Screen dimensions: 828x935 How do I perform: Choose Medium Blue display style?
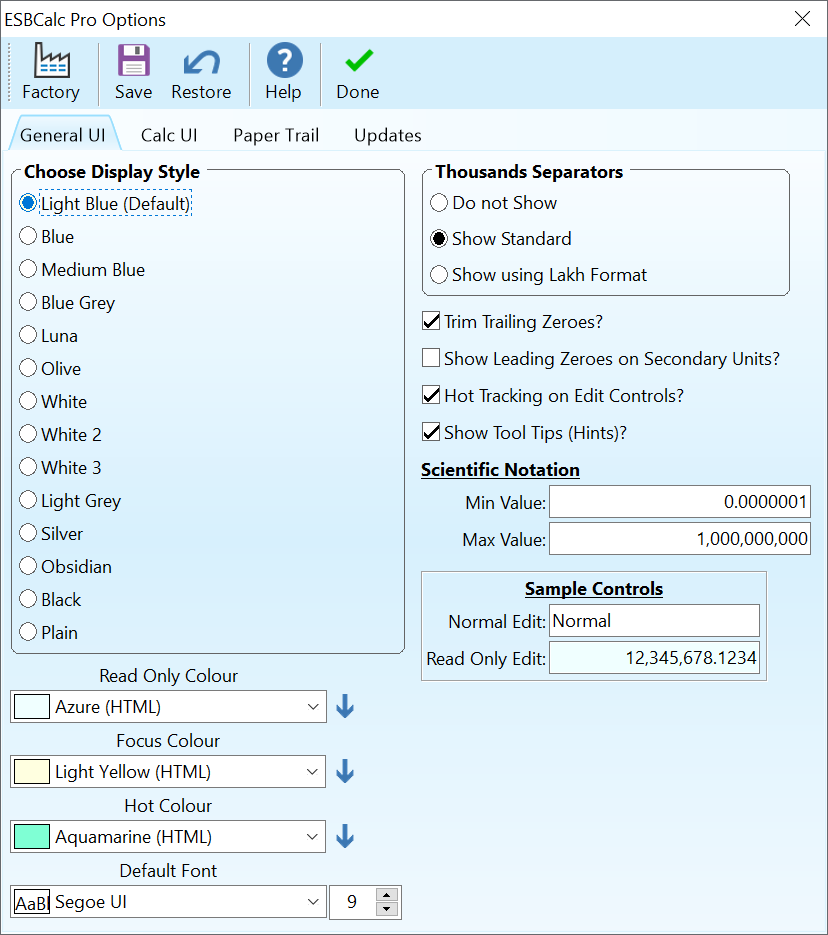(x=82, y=270)
